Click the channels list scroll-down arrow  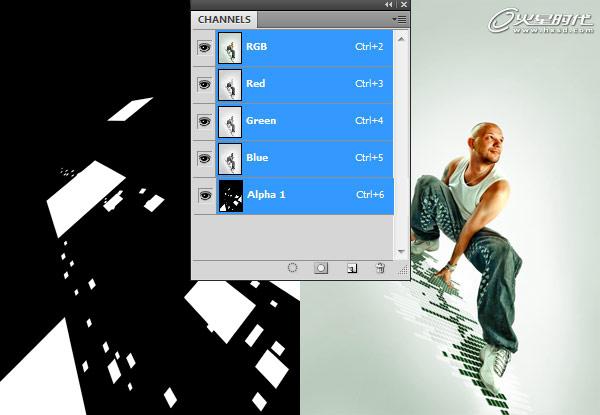(401, 251)
